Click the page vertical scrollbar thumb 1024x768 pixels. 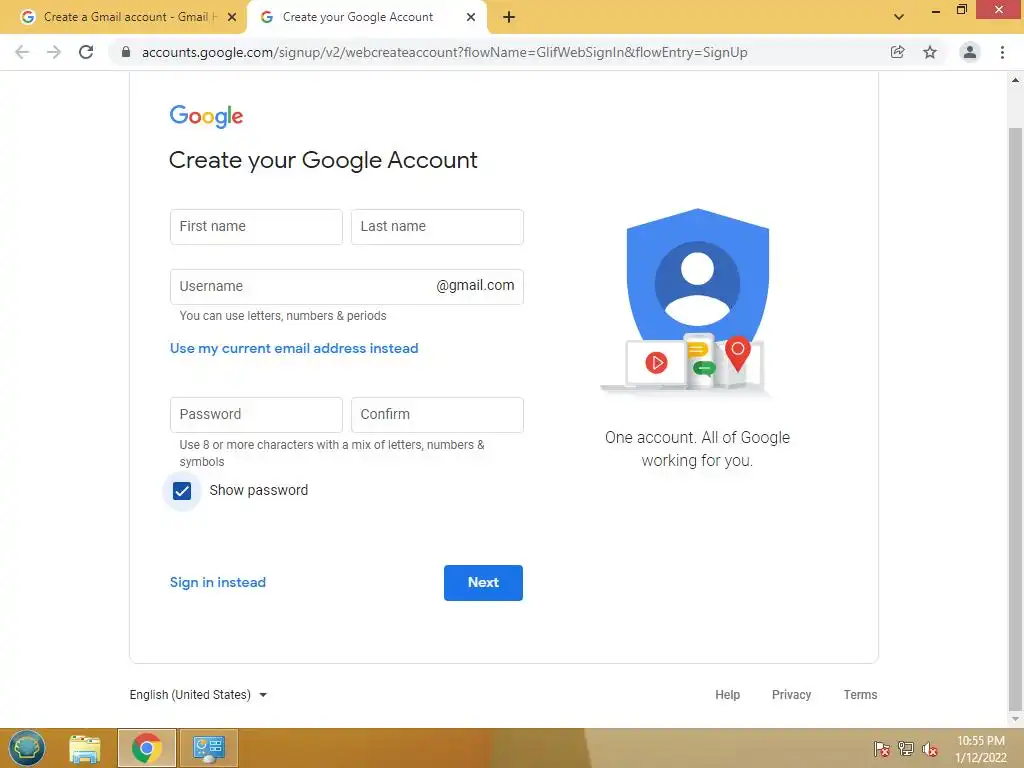[x=1015, y=418]
